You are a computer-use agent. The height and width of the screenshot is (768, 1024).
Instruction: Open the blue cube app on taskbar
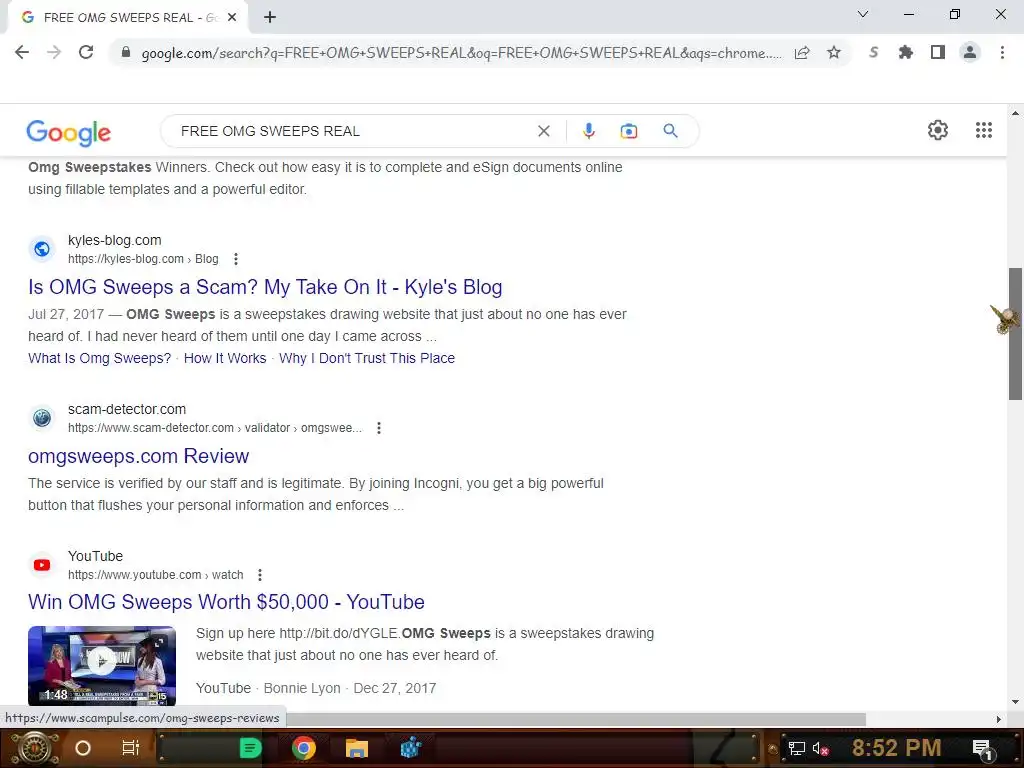pos(410,748)
